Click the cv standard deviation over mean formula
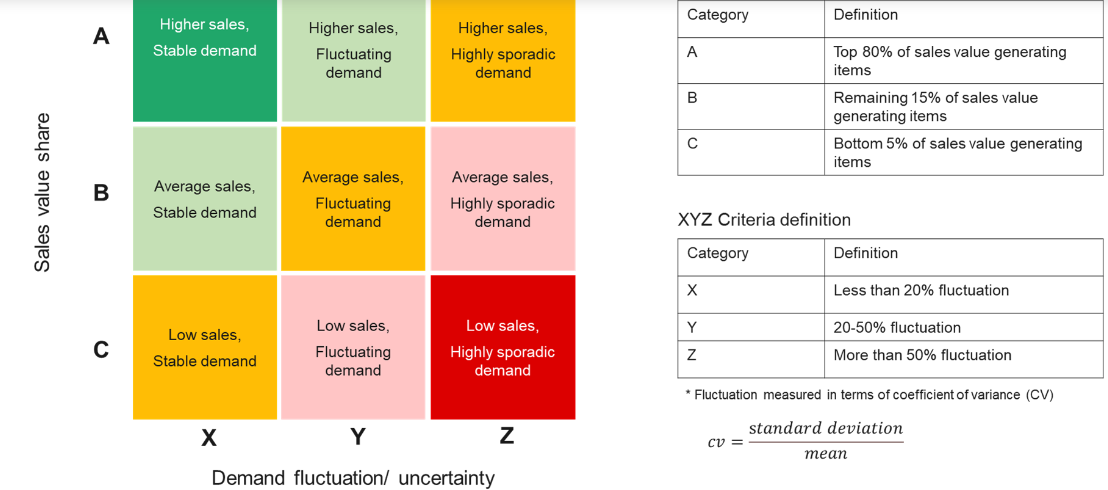 click(806, 441)
